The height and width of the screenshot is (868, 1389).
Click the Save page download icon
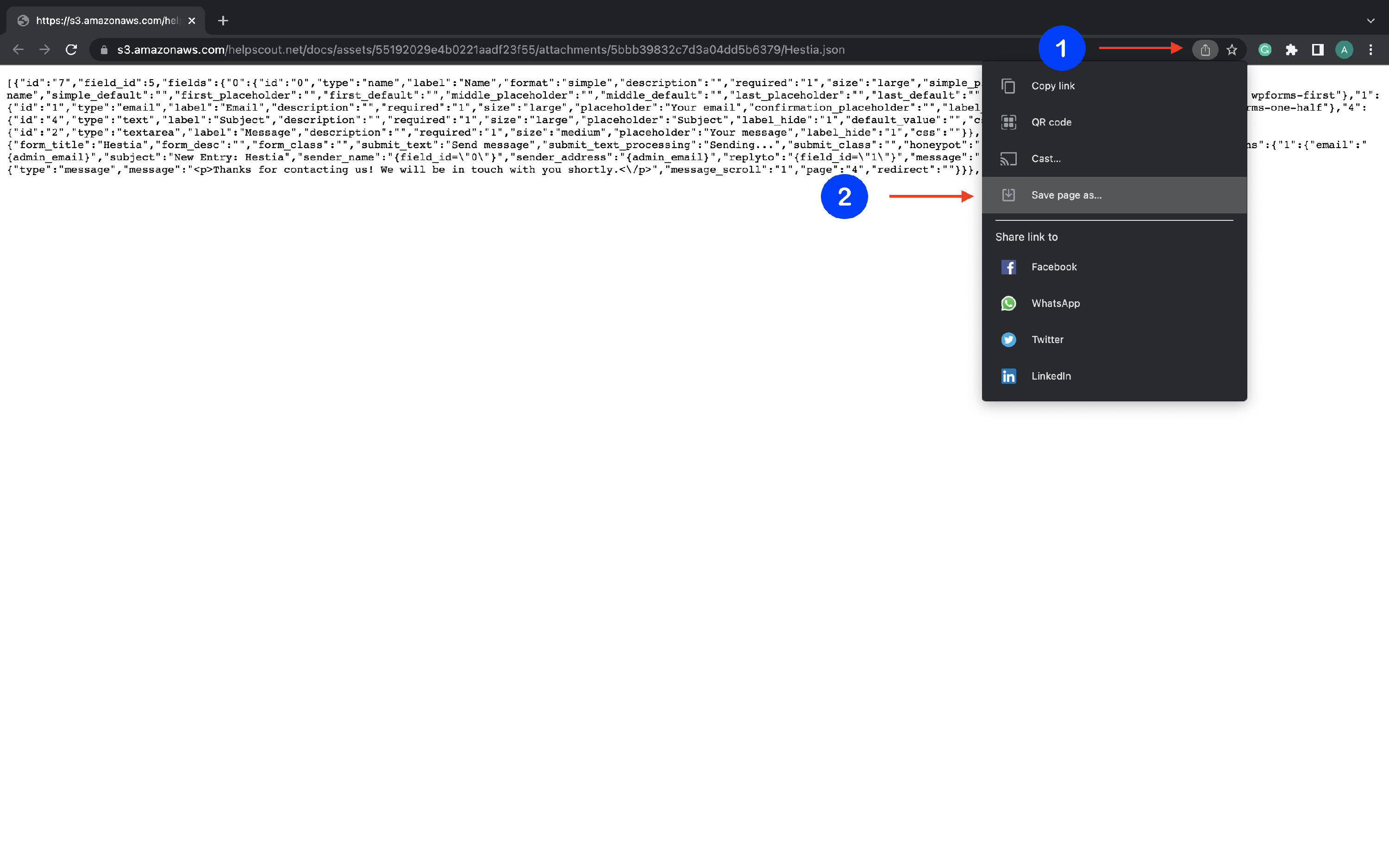(1008, 195)
